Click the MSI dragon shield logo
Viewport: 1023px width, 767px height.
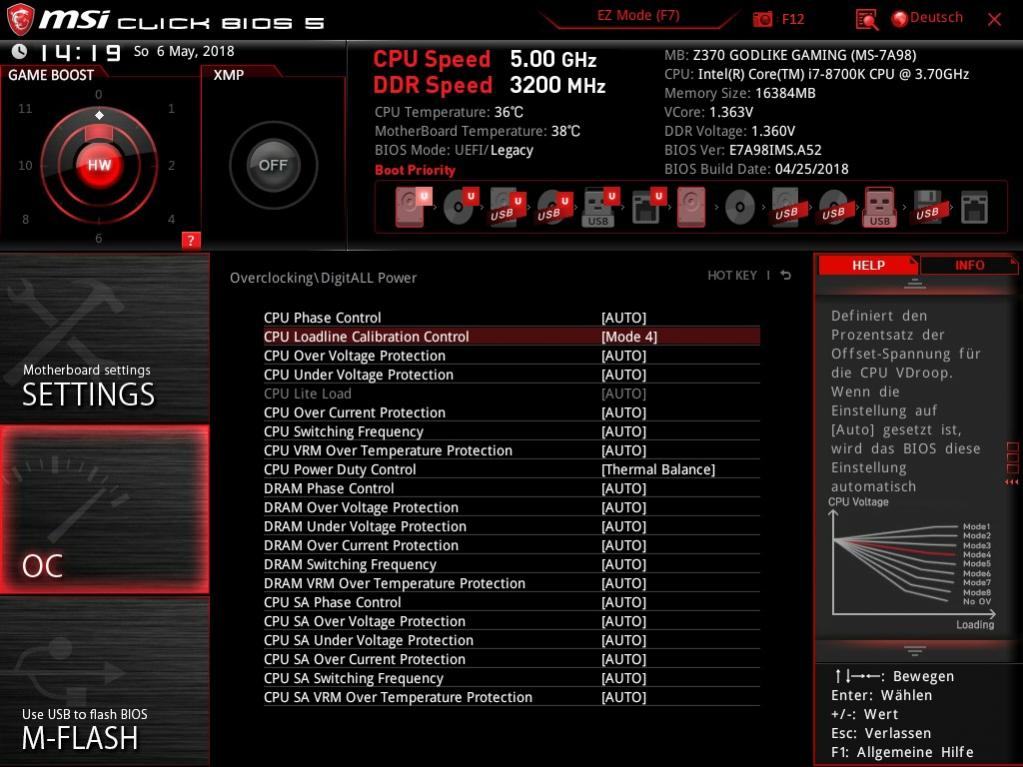pyautogui.click(x=20, y=20)
